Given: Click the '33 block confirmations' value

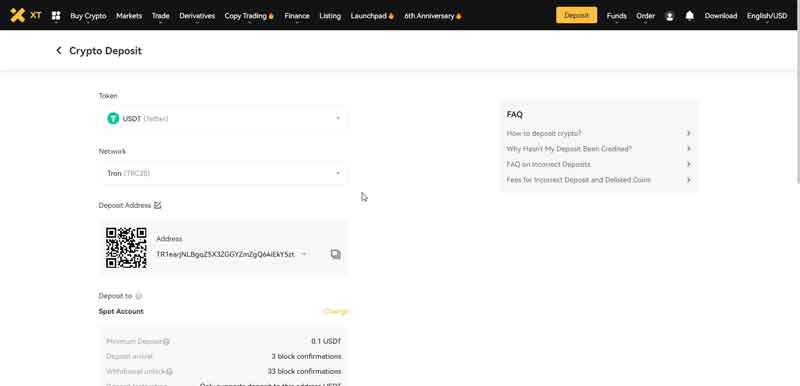Looking at the screenshot, I should click(305, 371).
